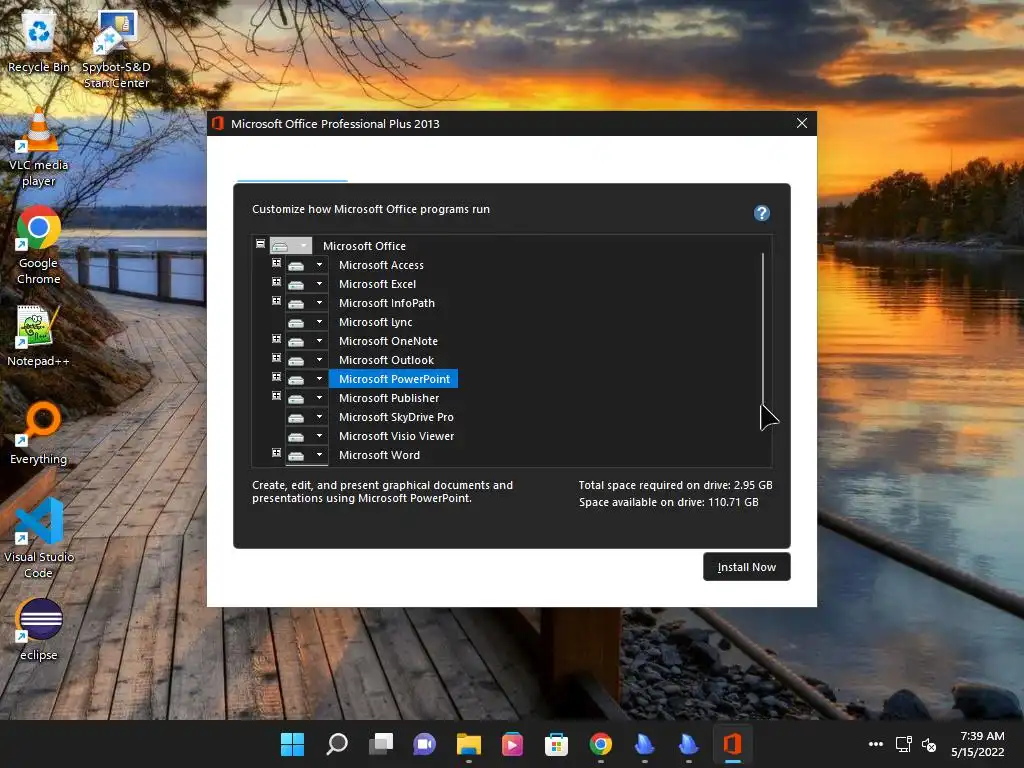Image resolution: width=1024 pixels, height=768 pixels.
Task: Open install option dropdown for Microsoft Excel
Action: [307, 284]
